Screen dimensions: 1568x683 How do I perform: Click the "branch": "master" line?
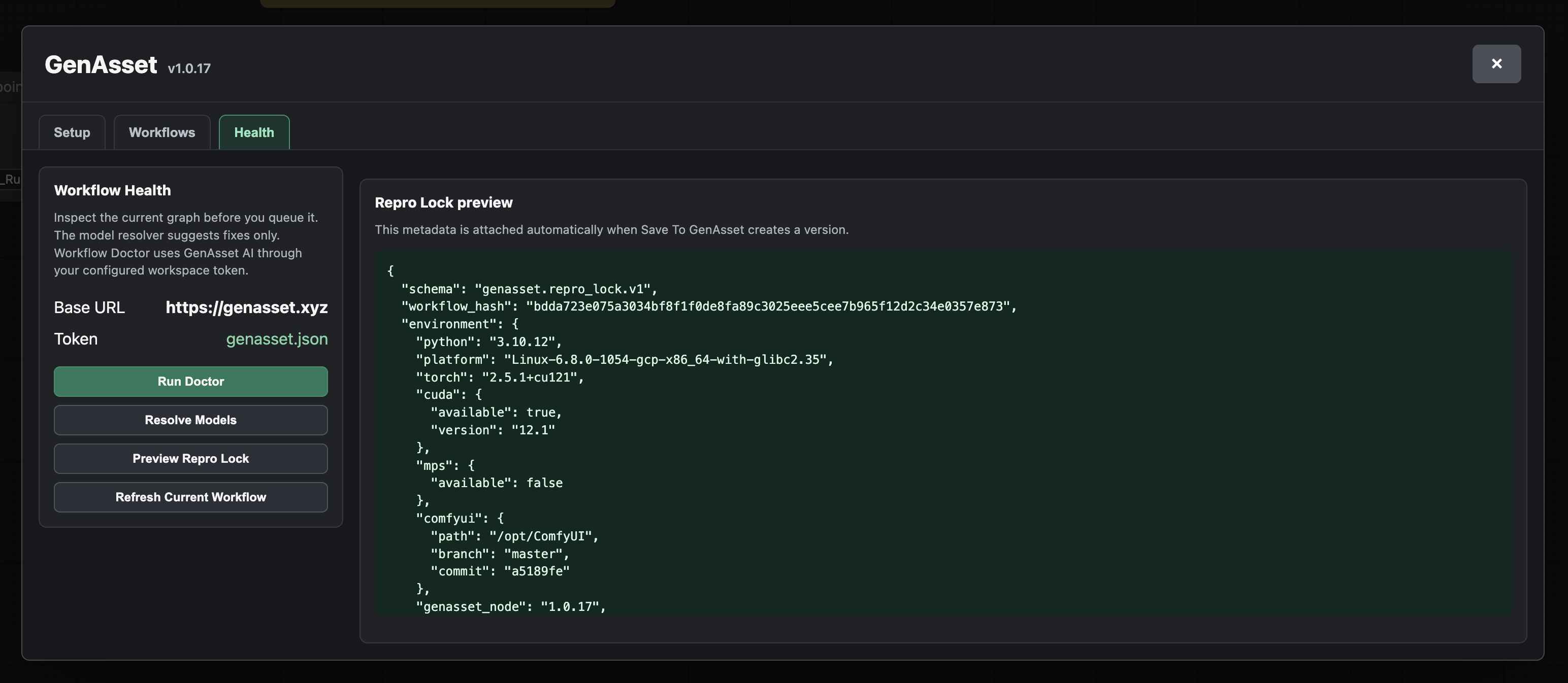point(500,554)
